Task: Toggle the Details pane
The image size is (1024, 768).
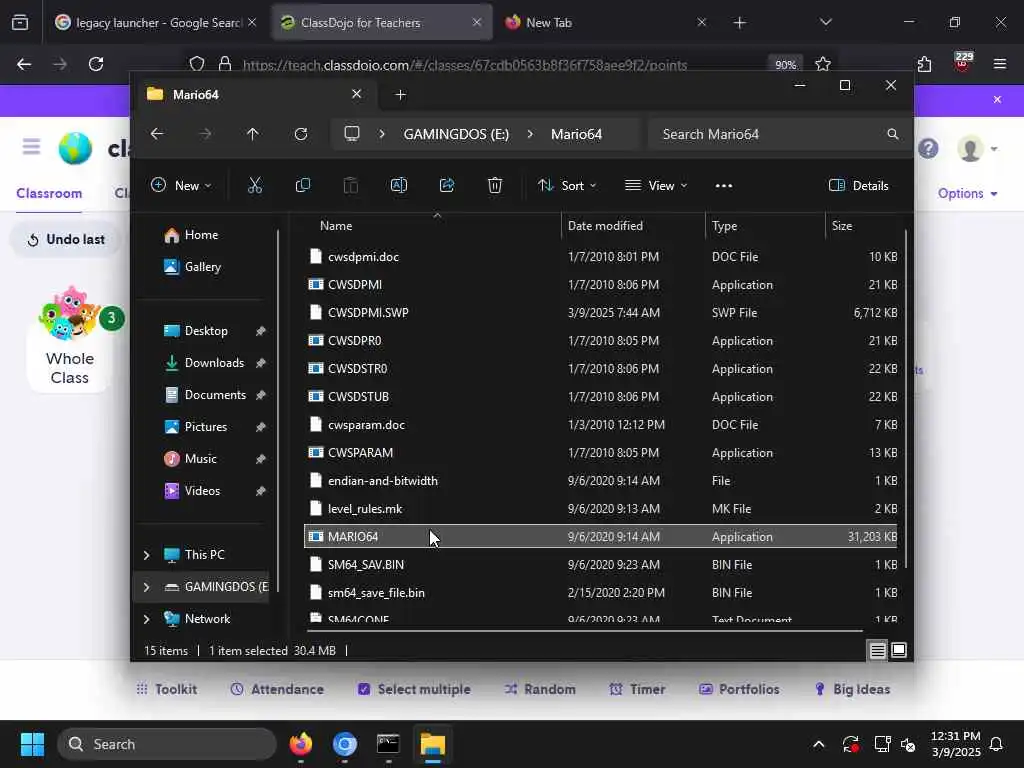Action: [859, 185]
